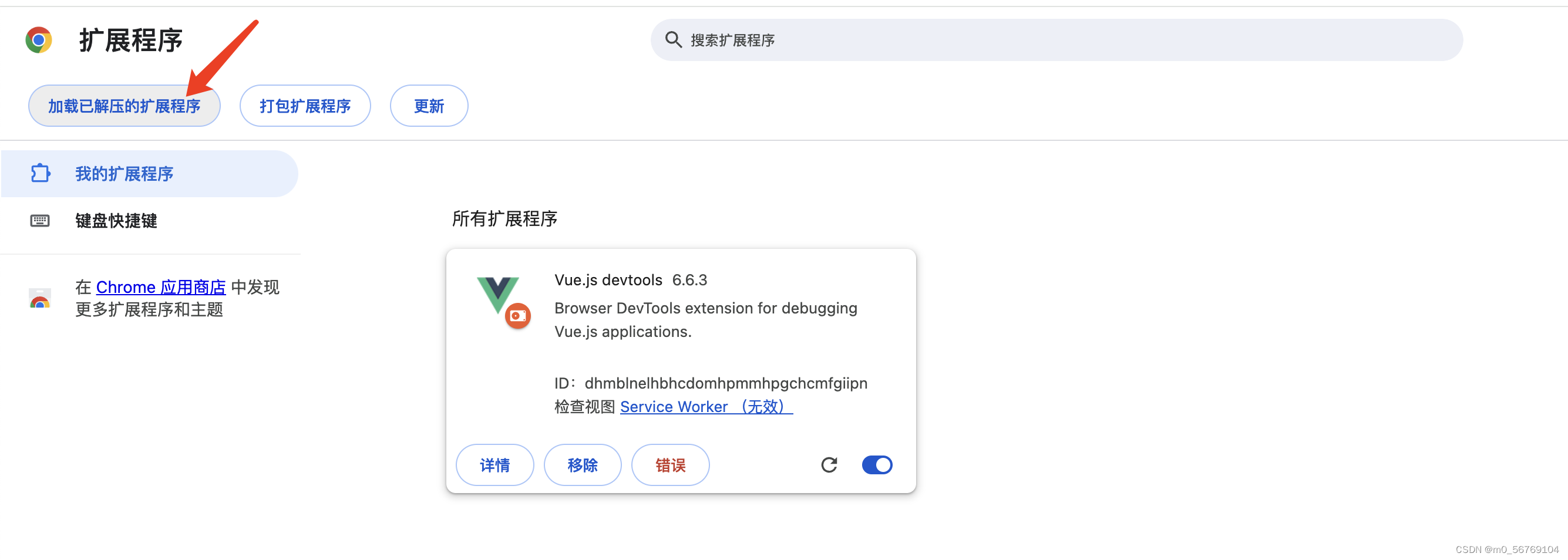The width and height of the screenshot is (1568, 560).
Task: Click the 更新 button
Action: [x=429, y=105]
